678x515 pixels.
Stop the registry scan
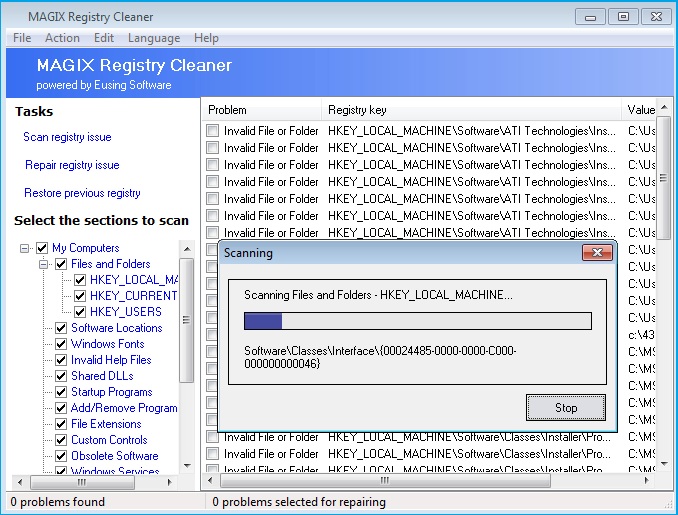[566, 407]
